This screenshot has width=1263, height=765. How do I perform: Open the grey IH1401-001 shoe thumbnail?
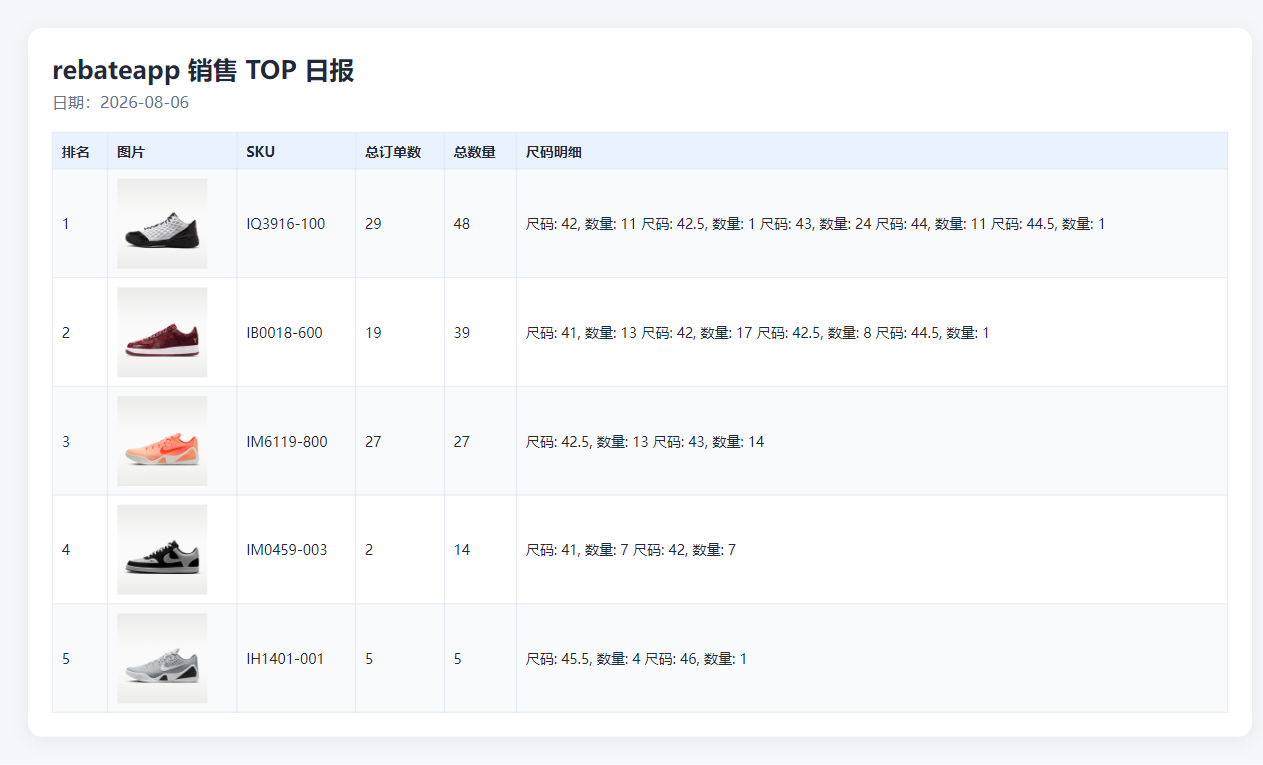click(162, 658)
